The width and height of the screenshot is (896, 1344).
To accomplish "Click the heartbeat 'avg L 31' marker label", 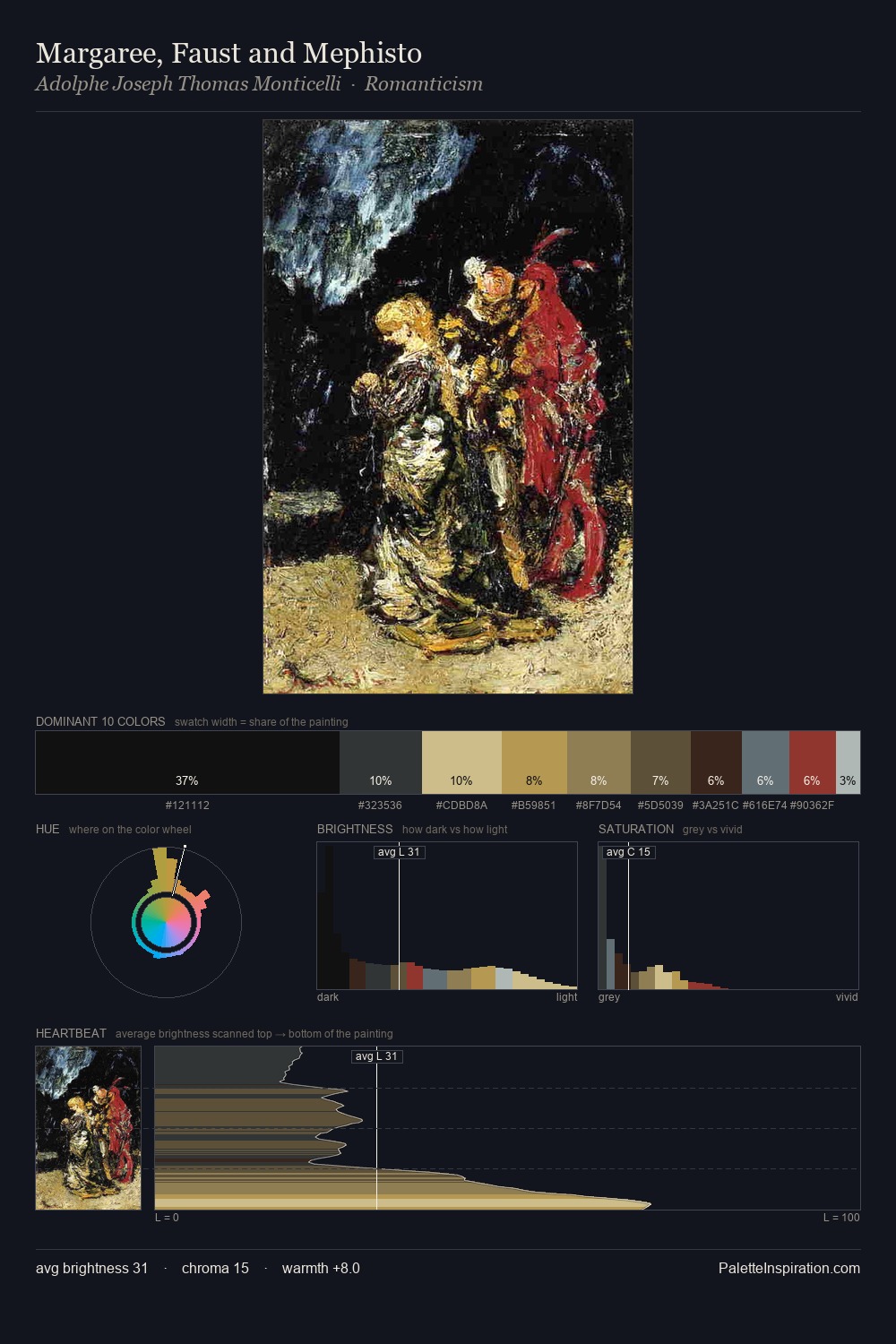I will click(x=376, y=1056).
